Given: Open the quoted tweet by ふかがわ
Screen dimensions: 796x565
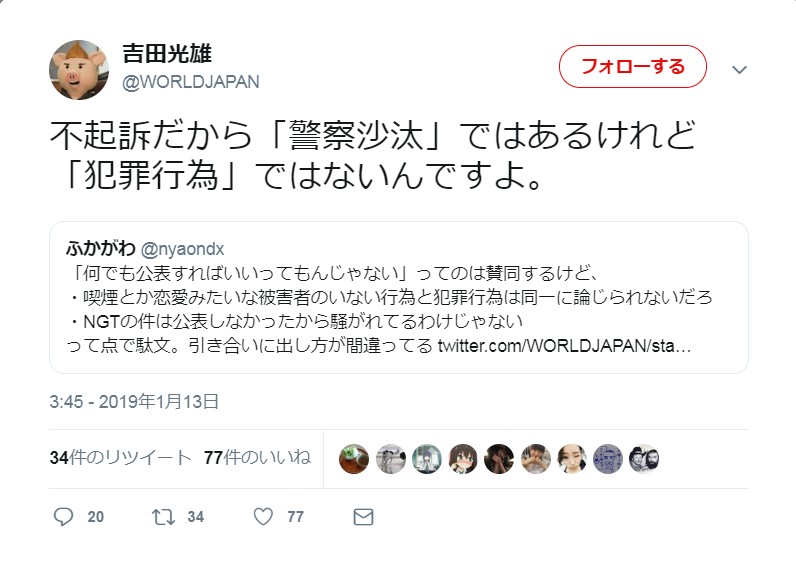Looking at the screenshot, I should click(x=399, y=297).
